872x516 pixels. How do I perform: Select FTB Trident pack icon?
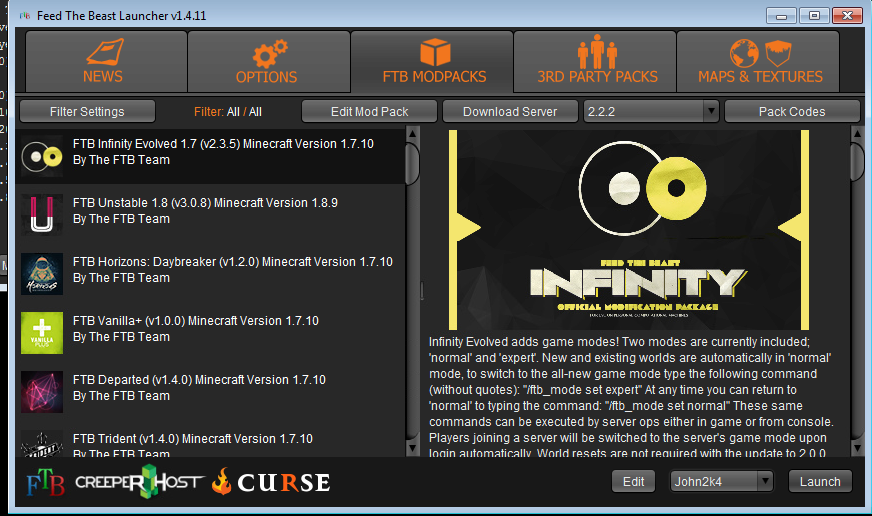click(x=42, y=444)
